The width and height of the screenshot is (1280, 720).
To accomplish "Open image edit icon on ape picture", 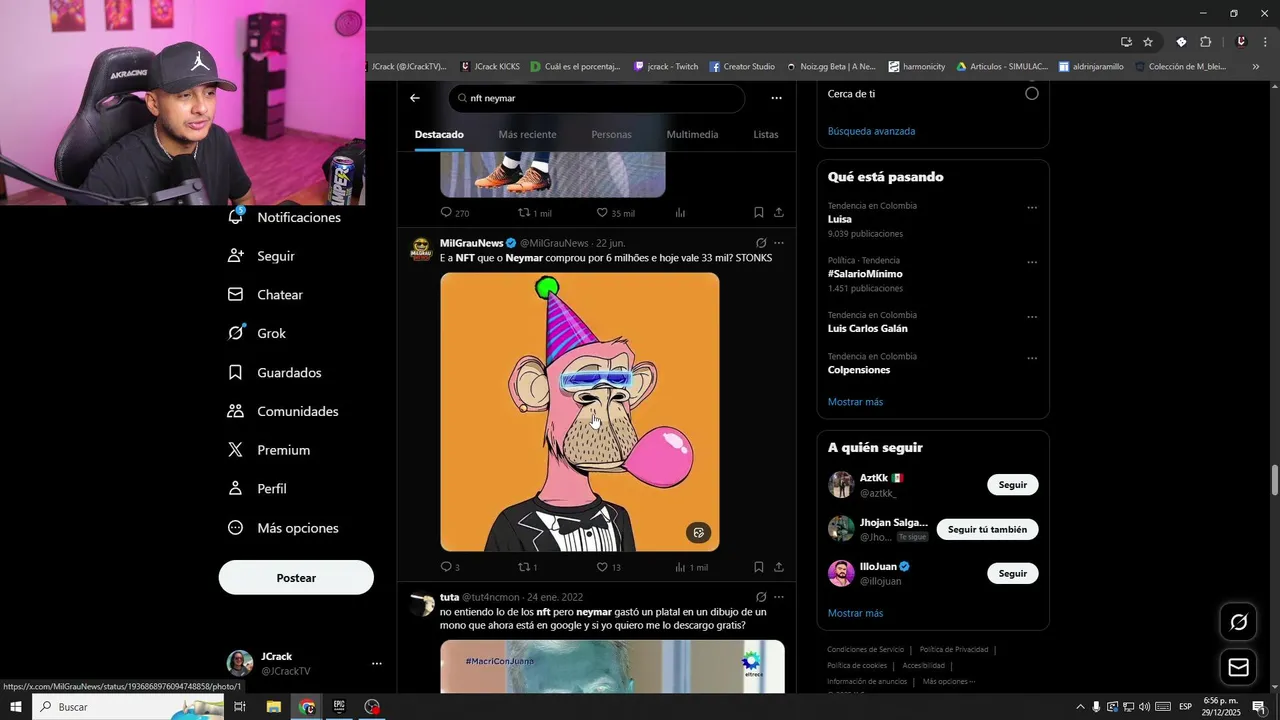I will (x=699, y=533).
